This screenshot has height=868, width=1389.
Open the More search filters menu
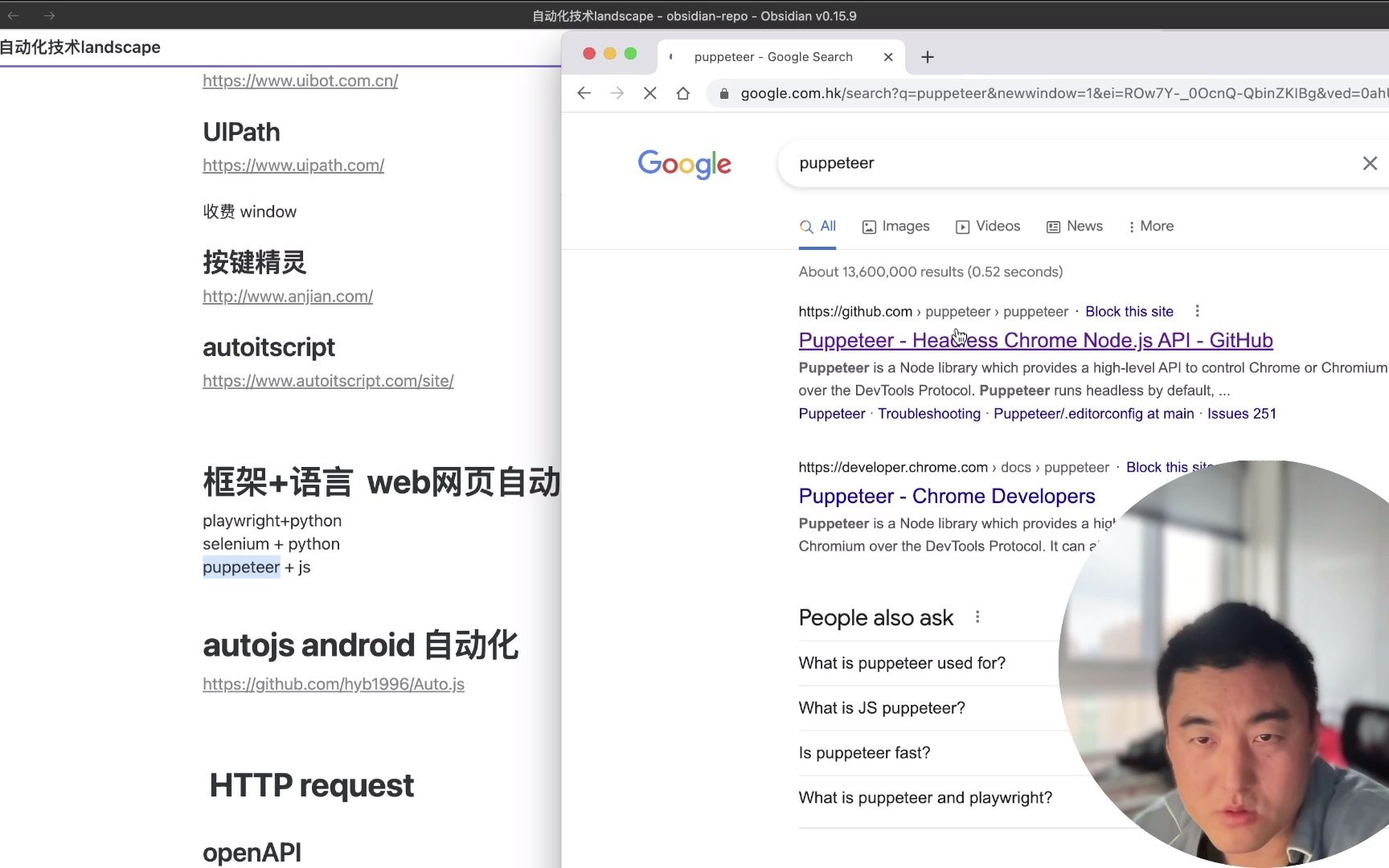[x=1151, y=227]
